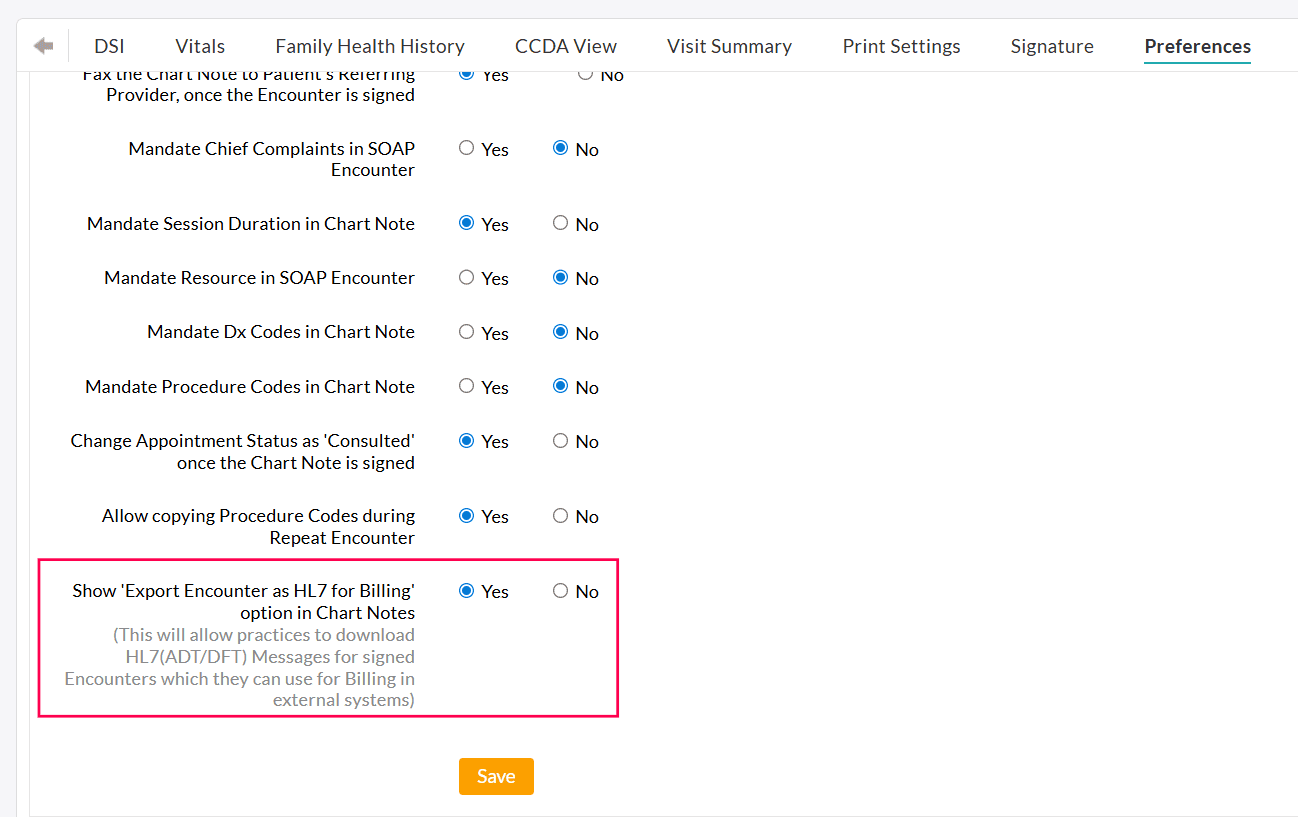Choose Yes for Mandate Dx Codes

466,332
